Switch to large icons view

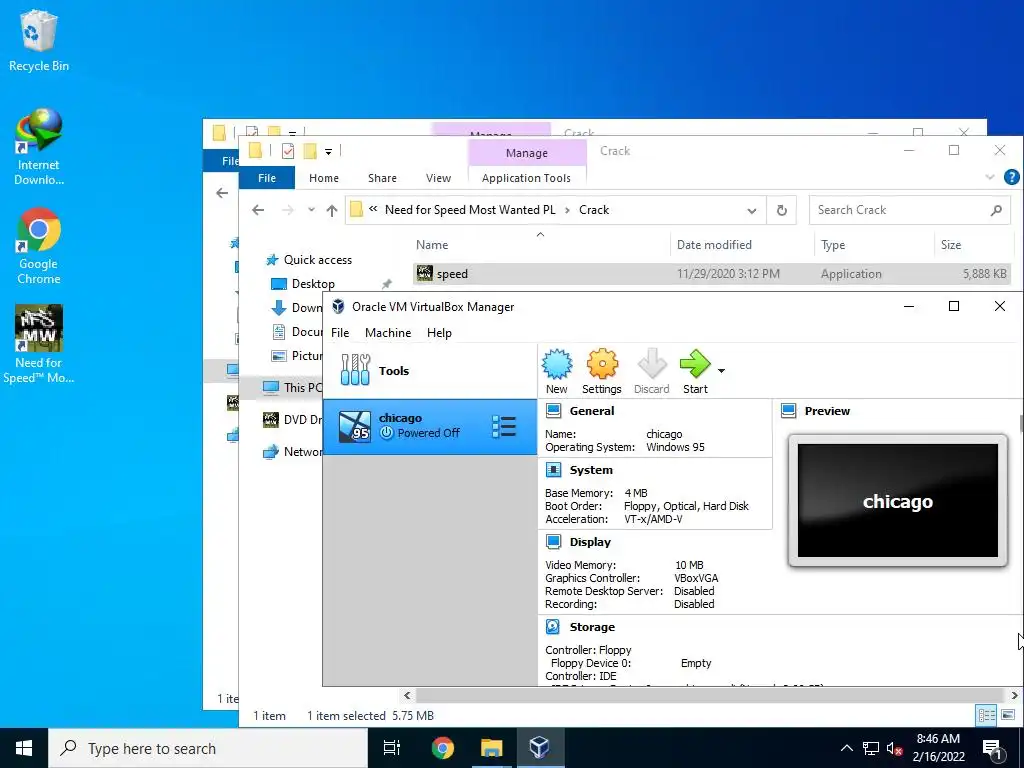point(1008,716)
